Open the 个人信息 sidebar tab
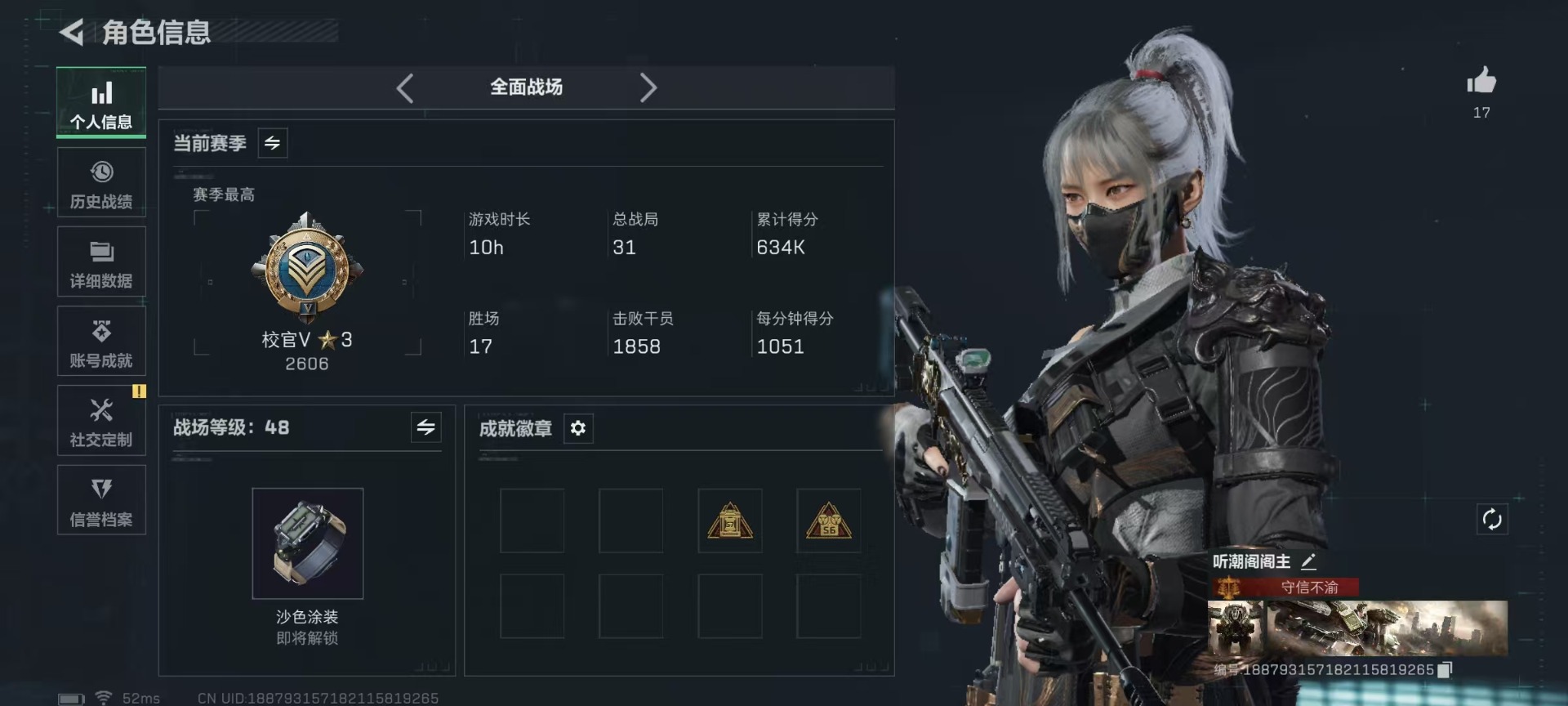 pyautogui.click(x=101, y=103)
